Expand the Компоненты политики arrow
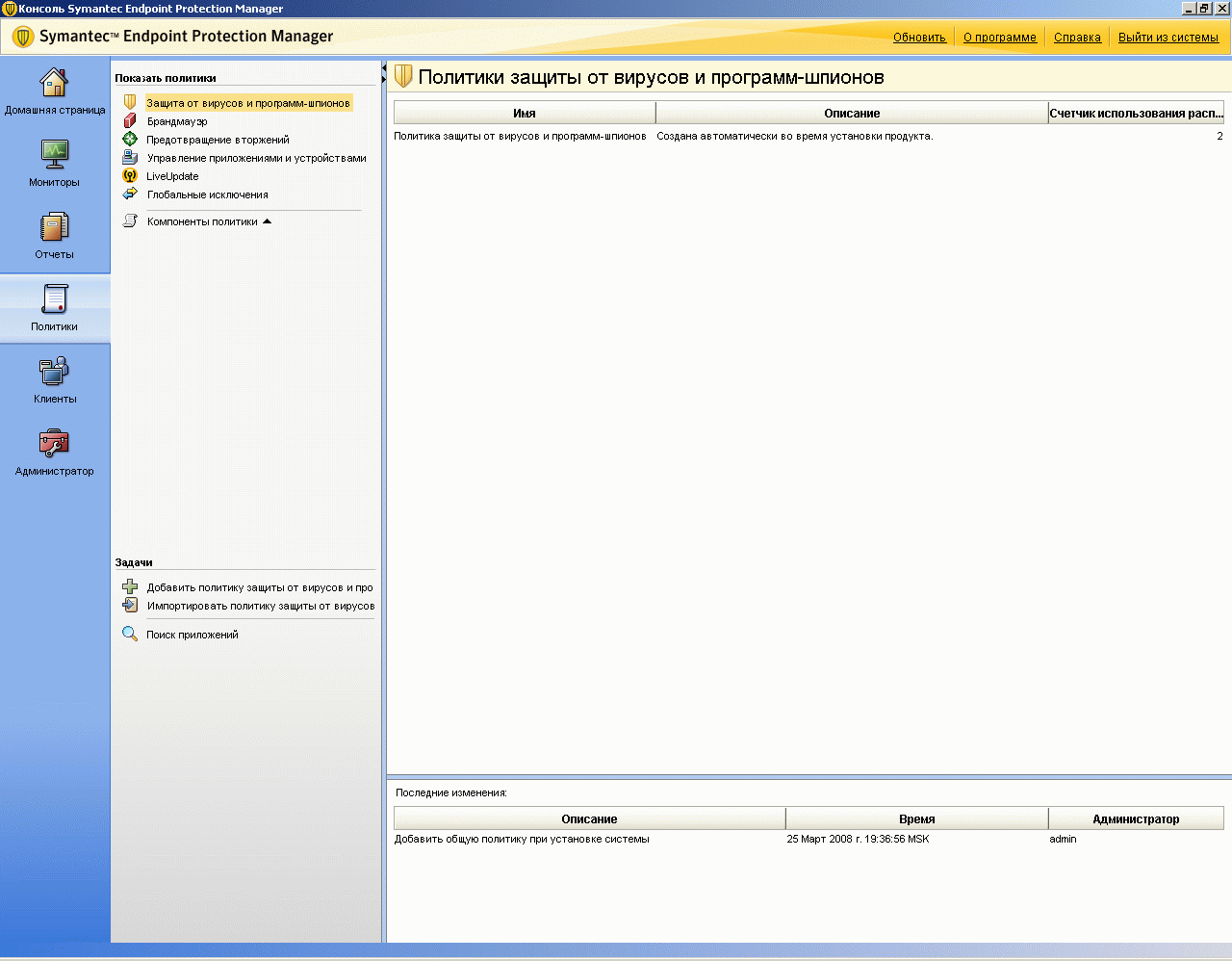Viewport: 1232px width, 961px height. tap(267, 221)
